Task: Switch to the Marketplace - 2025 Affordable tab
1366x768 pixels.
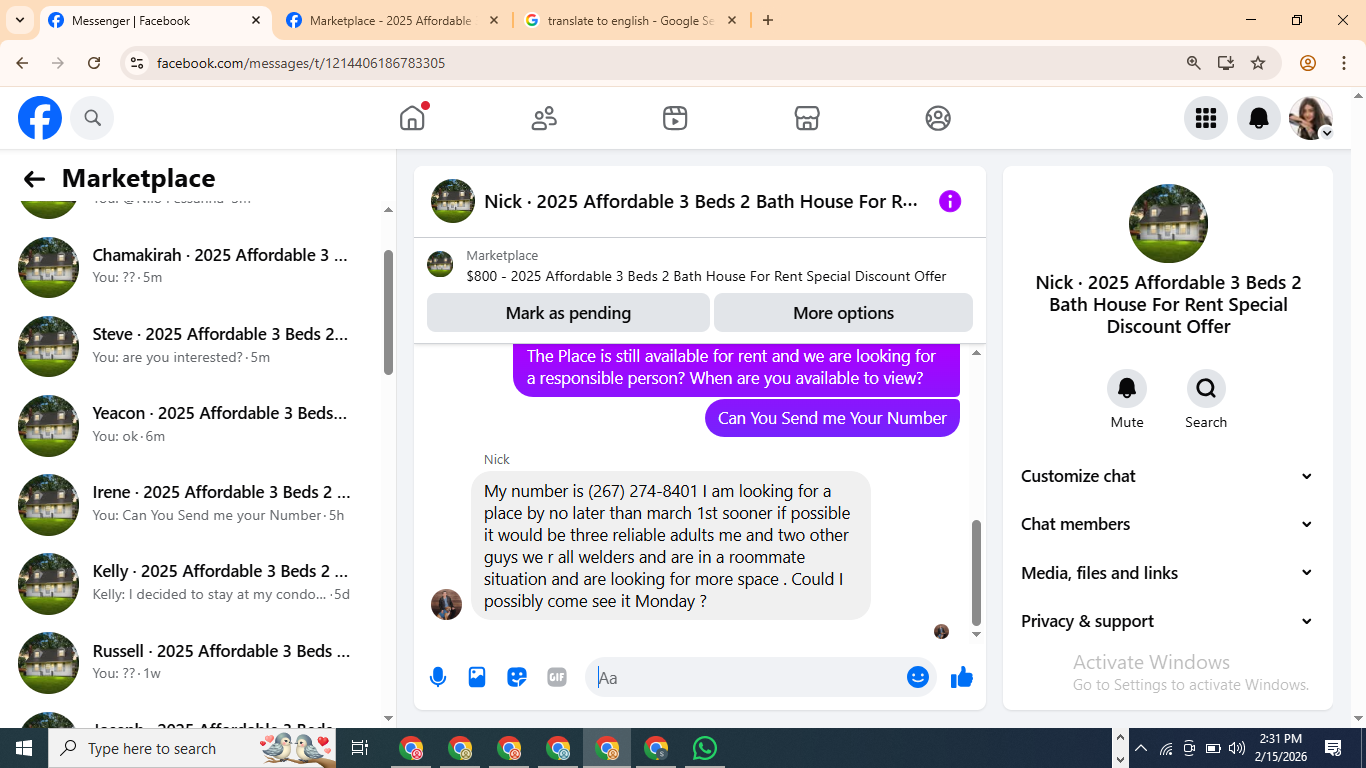Action: (x=391, y=20)
